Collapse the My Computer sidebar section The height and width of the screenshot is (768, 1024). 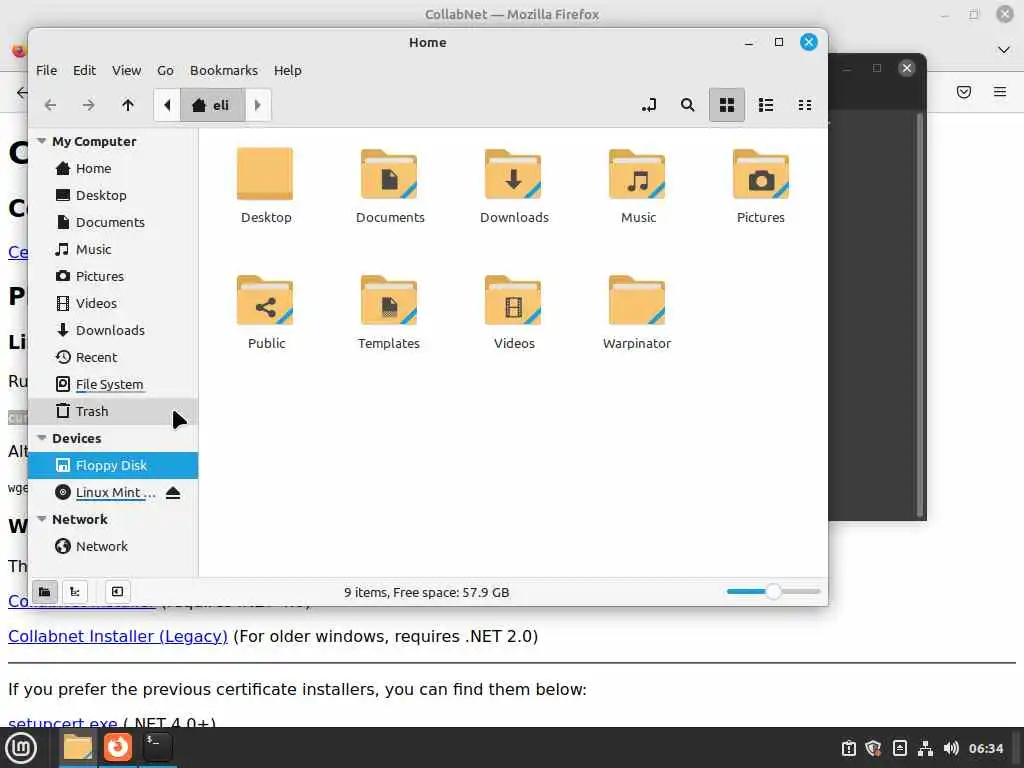[42, 141]
